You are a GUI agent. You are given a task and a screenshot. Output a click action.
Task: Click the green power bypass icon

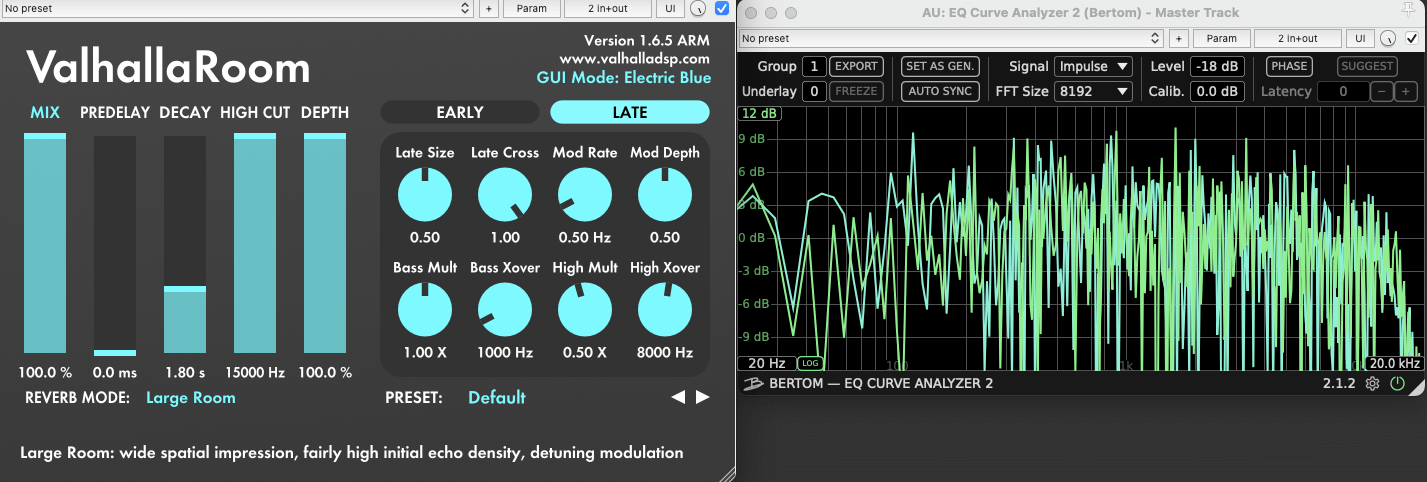click(x=1397, y=384)
